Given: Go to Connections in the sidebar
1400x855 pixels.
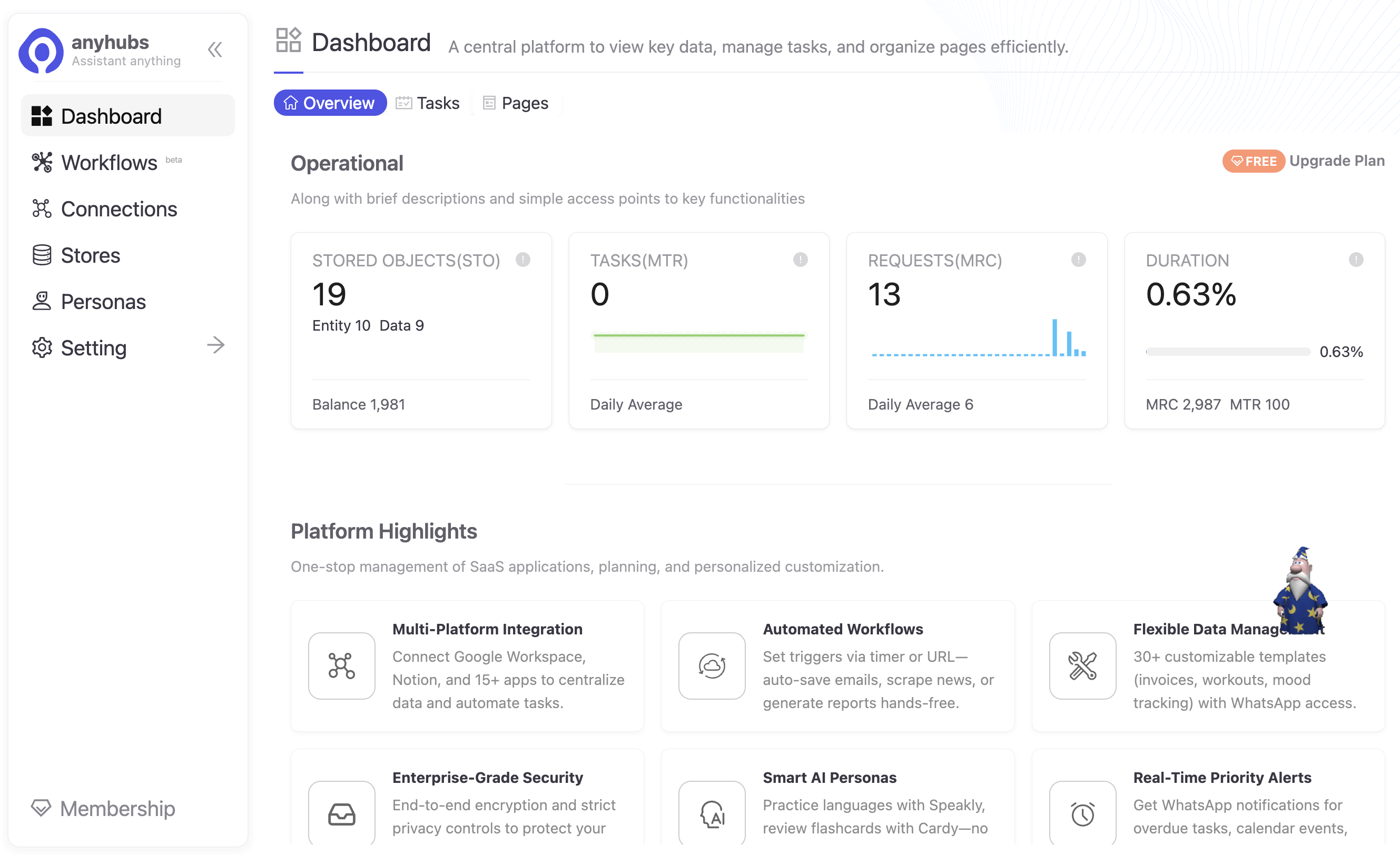Looking at the screenshot, I should point(128,209).
